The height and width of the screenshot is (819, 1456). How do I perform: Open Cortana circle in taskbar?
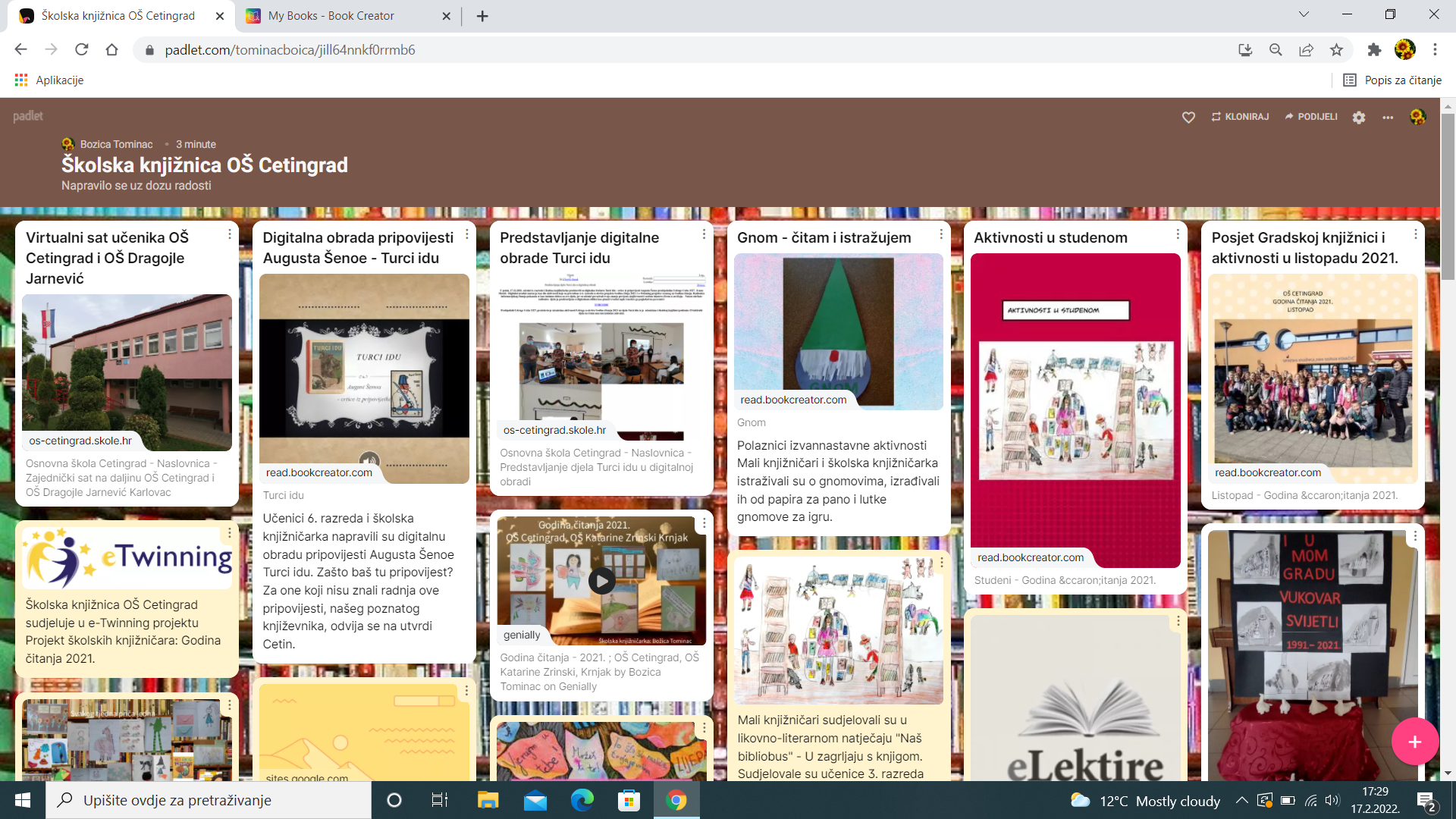coord(394,800)
